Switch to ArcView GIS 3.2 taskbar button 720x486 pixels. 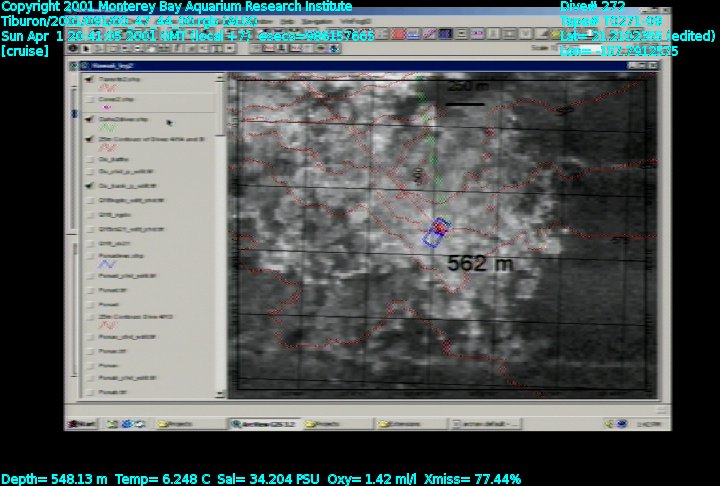263,424
